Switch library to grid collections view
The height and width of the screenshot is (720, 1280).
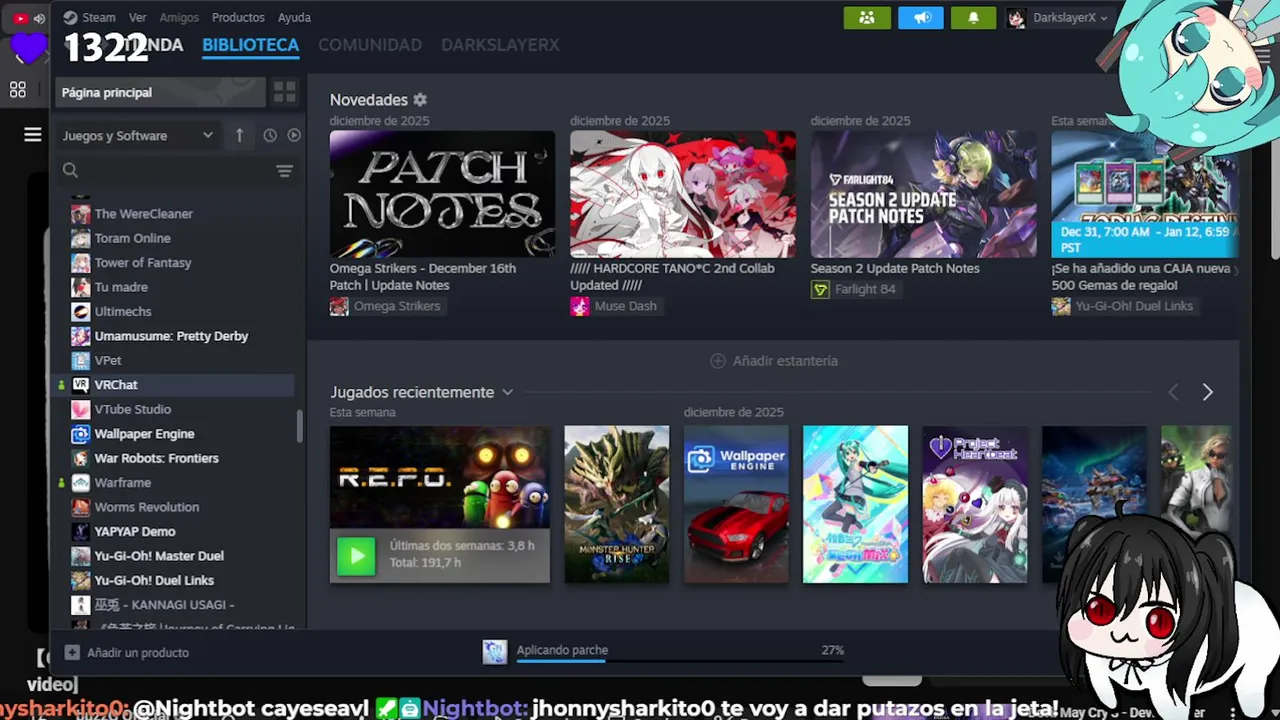[x=285, y=92]
